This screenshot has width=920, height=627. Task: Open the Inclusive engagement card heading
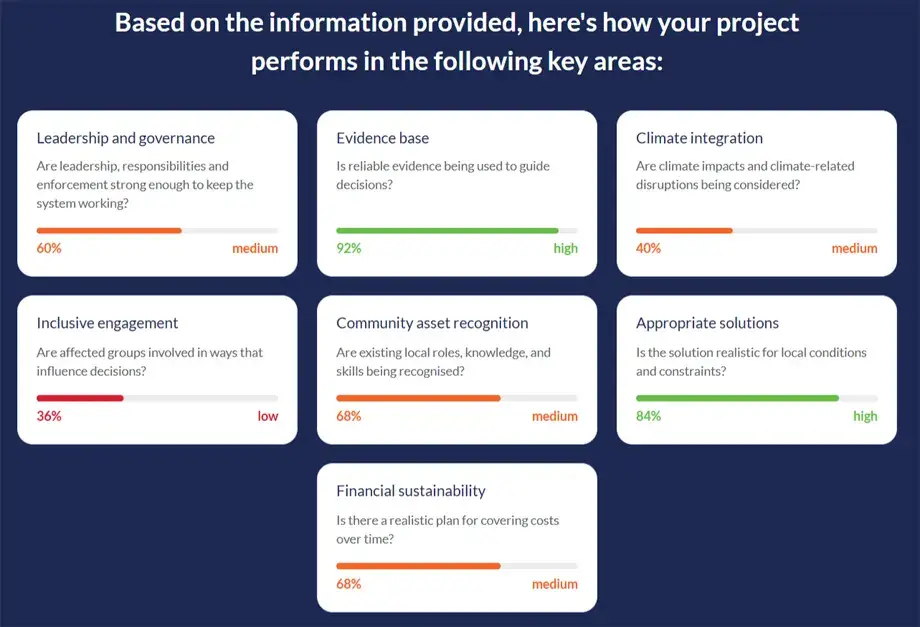pos(107,323)
